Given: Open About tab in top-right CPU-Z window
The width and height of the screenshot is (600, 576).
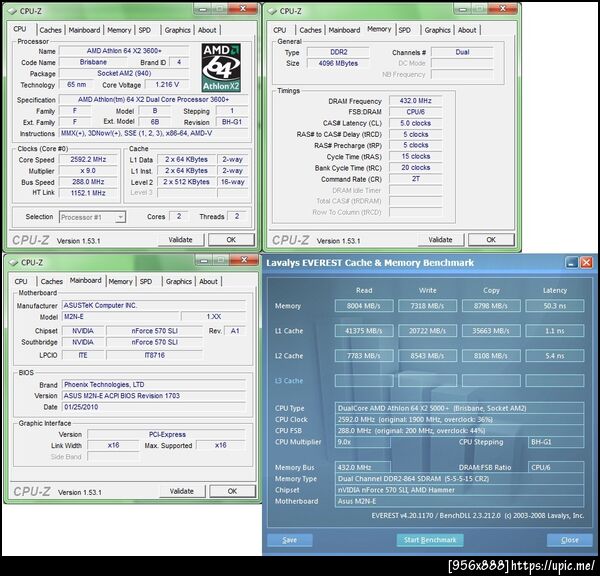Looking at the screenshot, I should tap(467, 30).
